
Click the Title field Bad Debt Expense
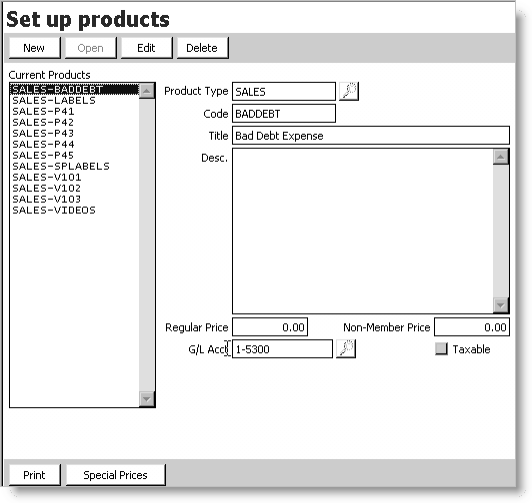click(370, 136)
